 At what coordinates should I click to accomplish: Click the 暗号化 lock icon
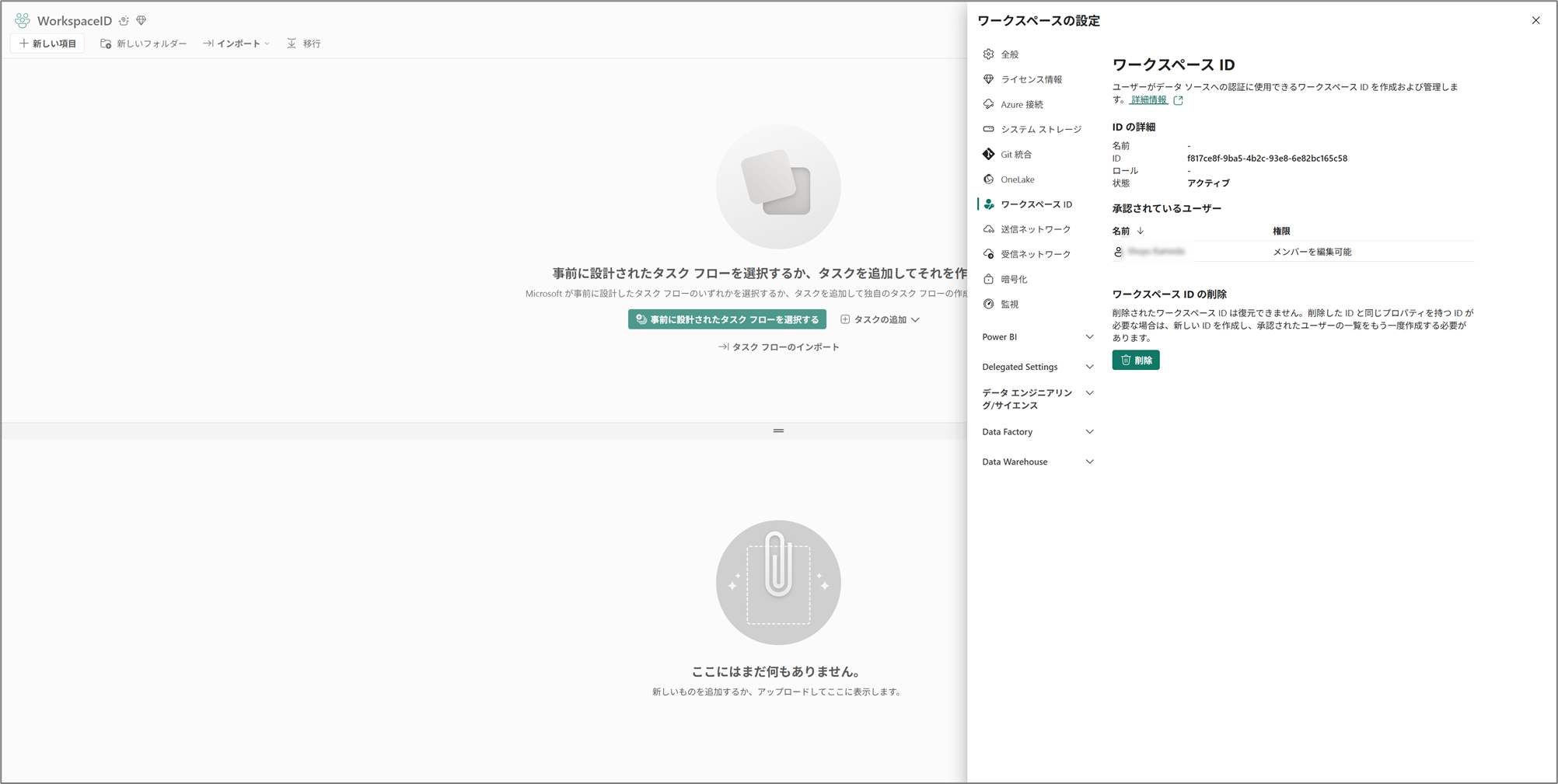tap(988, 279)
